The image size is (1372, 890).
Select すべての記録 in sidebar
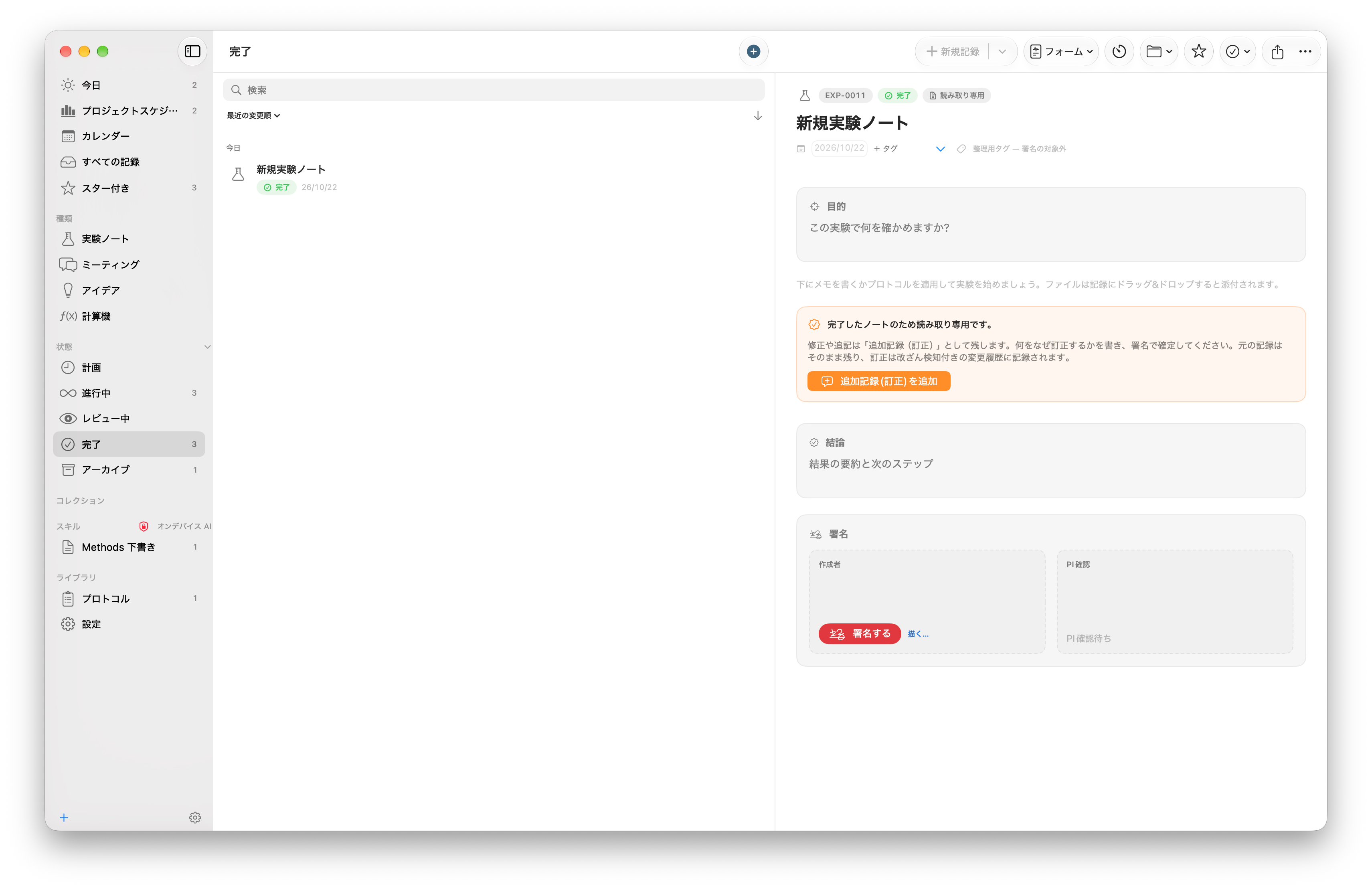(129, 162)
